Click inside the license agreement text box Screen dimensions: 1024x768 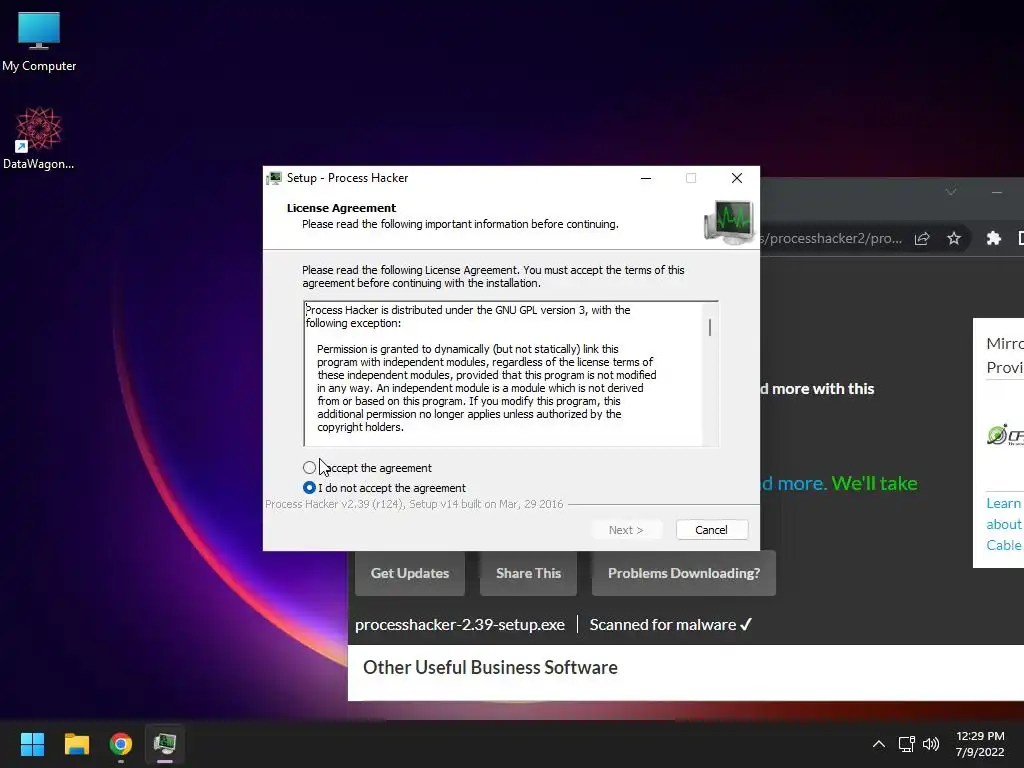[511, 374]
